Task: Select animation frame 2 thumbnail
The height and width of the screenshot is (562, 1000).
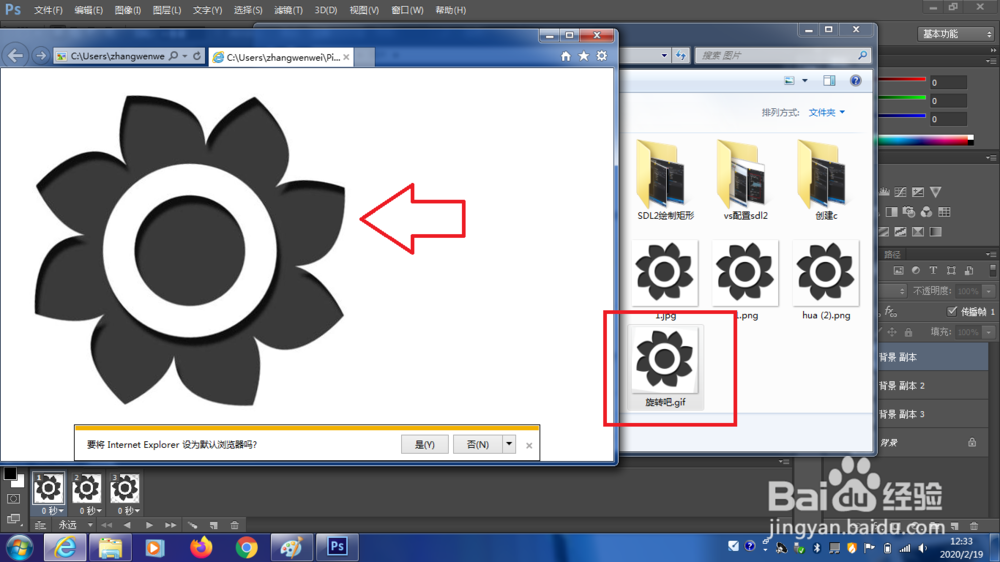Action: [86, 489]
